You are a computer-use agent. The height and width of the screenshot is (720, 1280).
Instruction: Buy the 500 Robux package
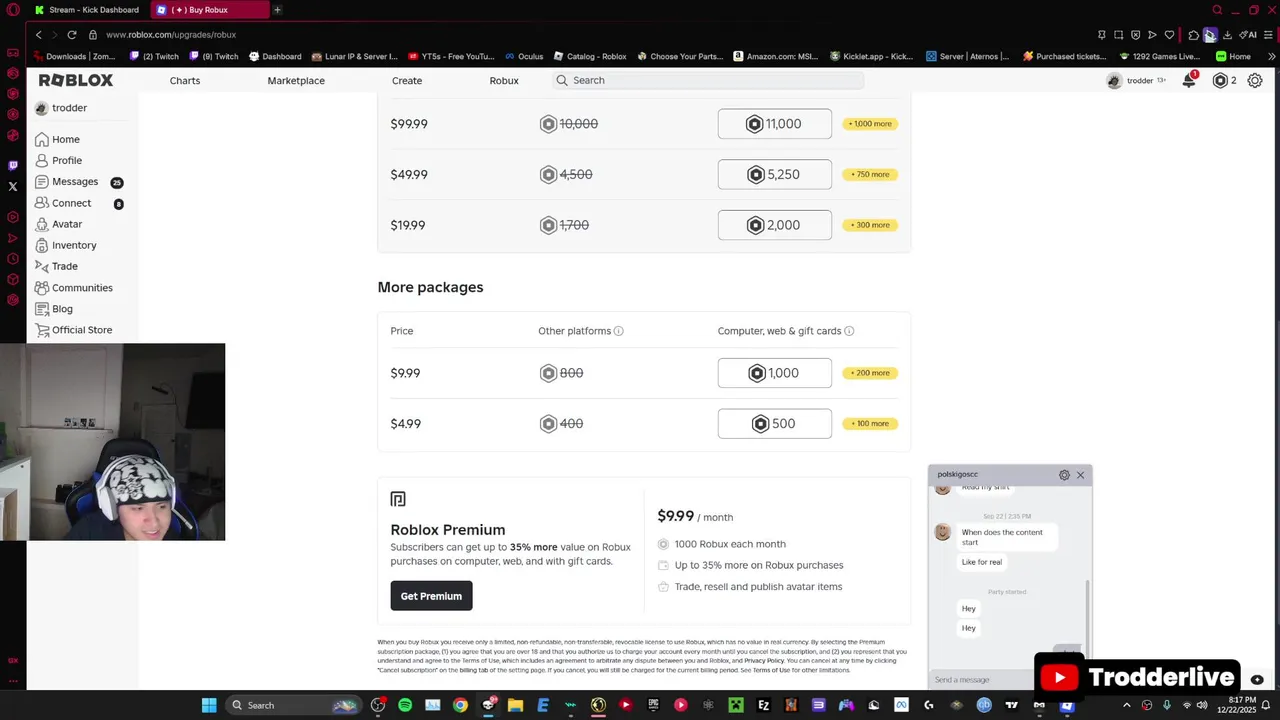click(x=774, y=424)
